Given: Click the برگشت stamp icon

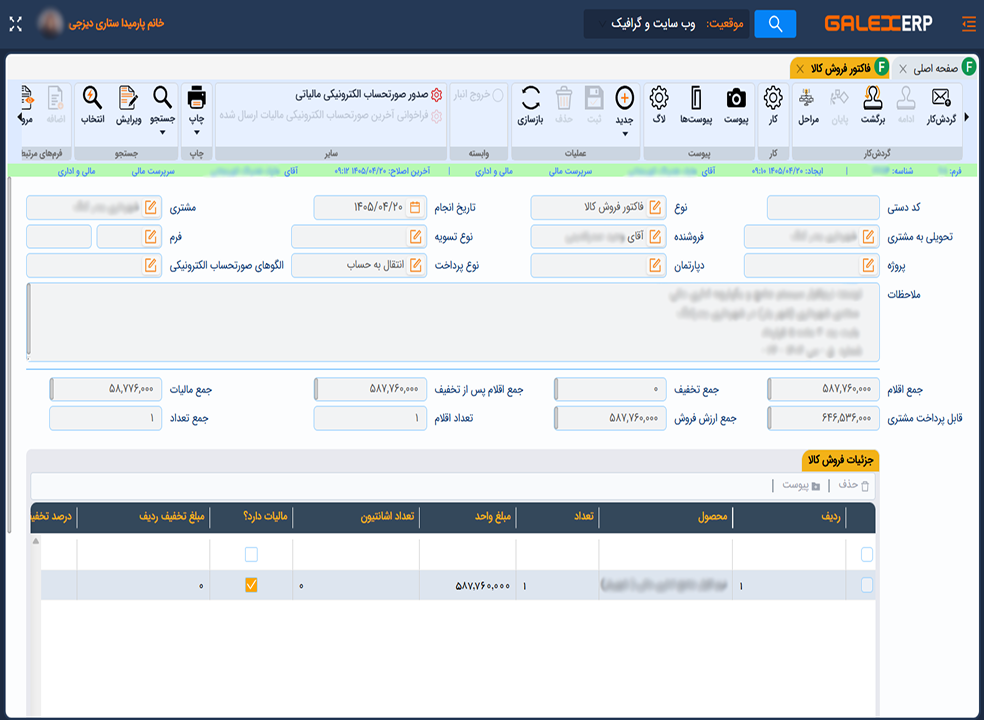Looking at the screenshot, I should [x=872, y=99].
